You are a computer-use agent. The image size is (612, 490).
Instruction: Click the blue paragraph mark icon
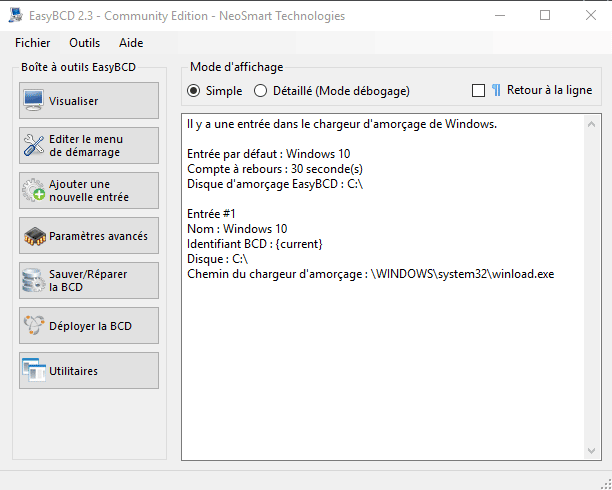(x=496, y=90)
